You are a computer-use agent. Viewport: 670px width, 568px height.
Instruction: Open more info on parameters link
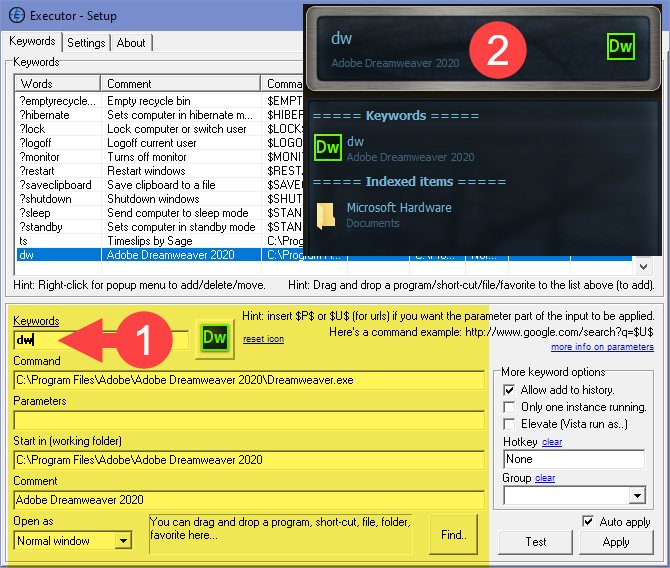pyautogui.click(x=602, y=347)
